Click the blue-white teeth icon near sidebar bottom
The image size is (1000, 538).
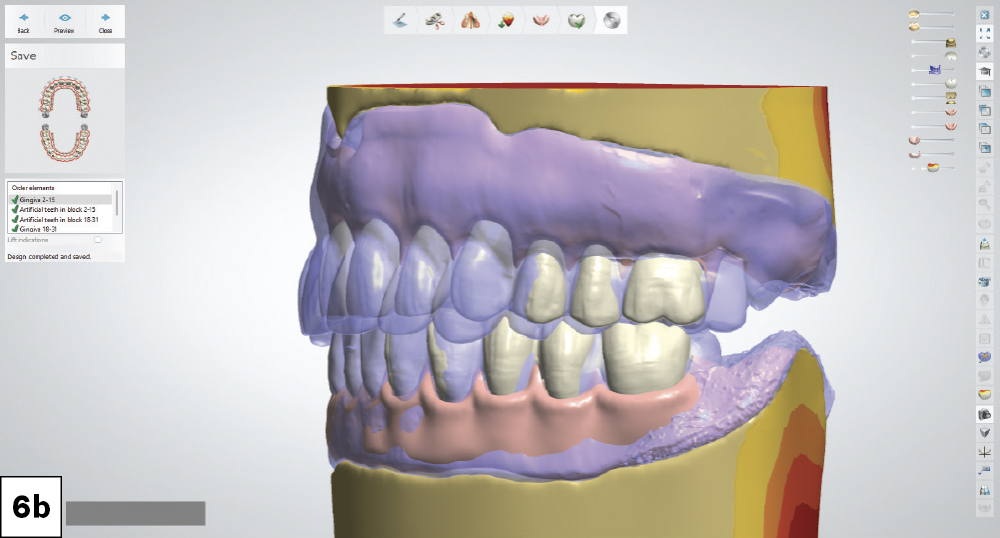tap(985, 490)
